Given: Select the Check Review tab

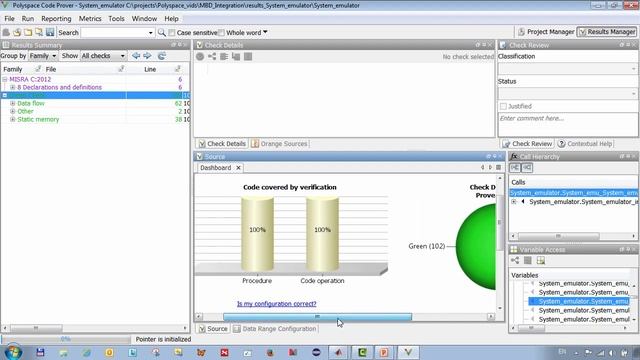Looking at the screenshot, I should [x=527, y=144].
